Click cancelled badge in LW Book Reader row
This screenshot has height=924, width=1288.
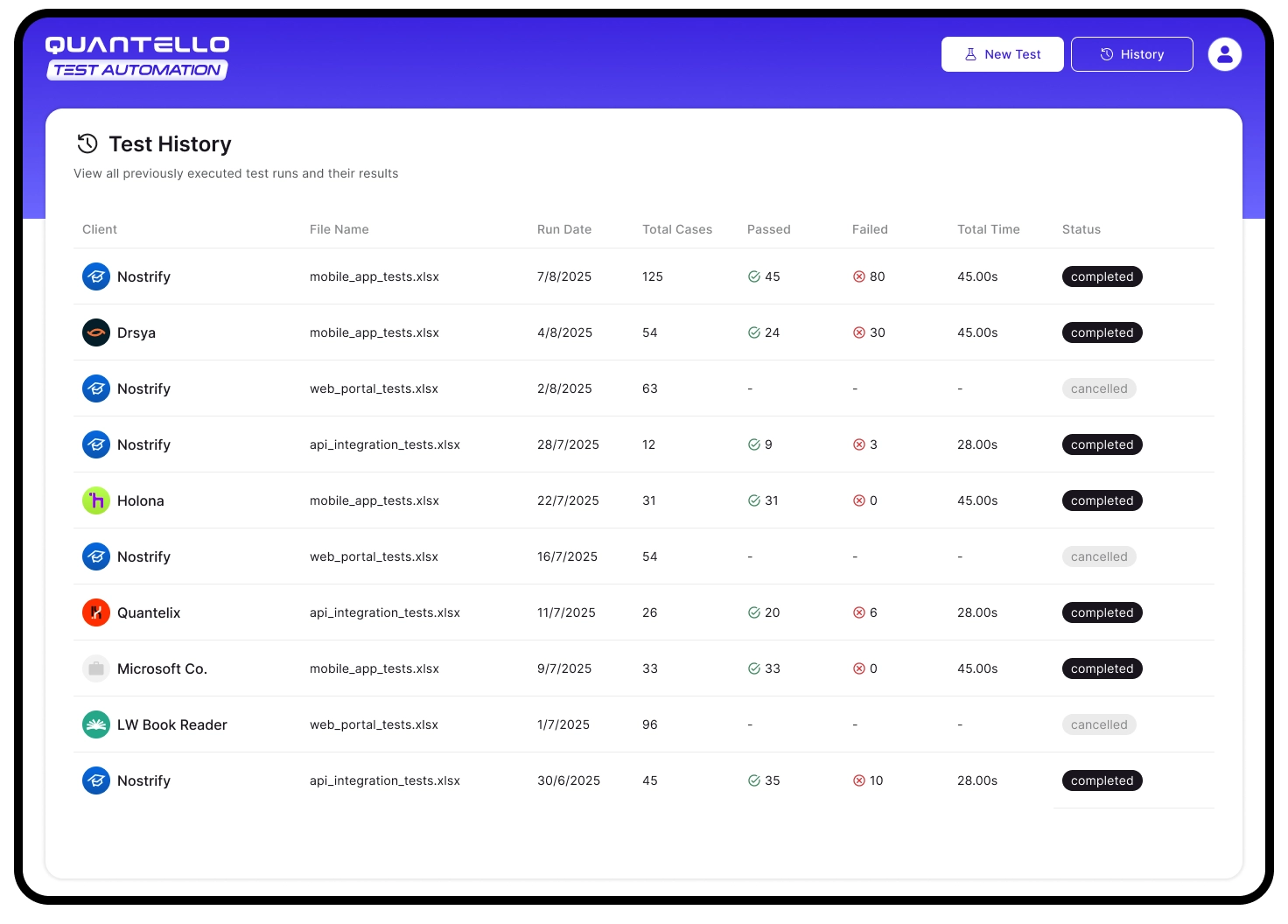click(x=1099, y=724)
